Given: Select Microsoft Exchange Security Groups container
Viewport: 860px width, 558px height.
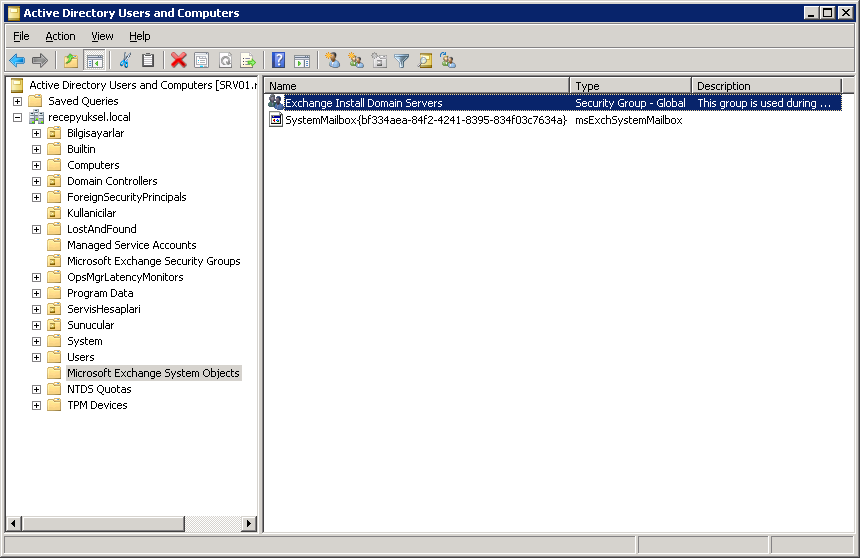Looking at the screenshot, I should 154,261.
